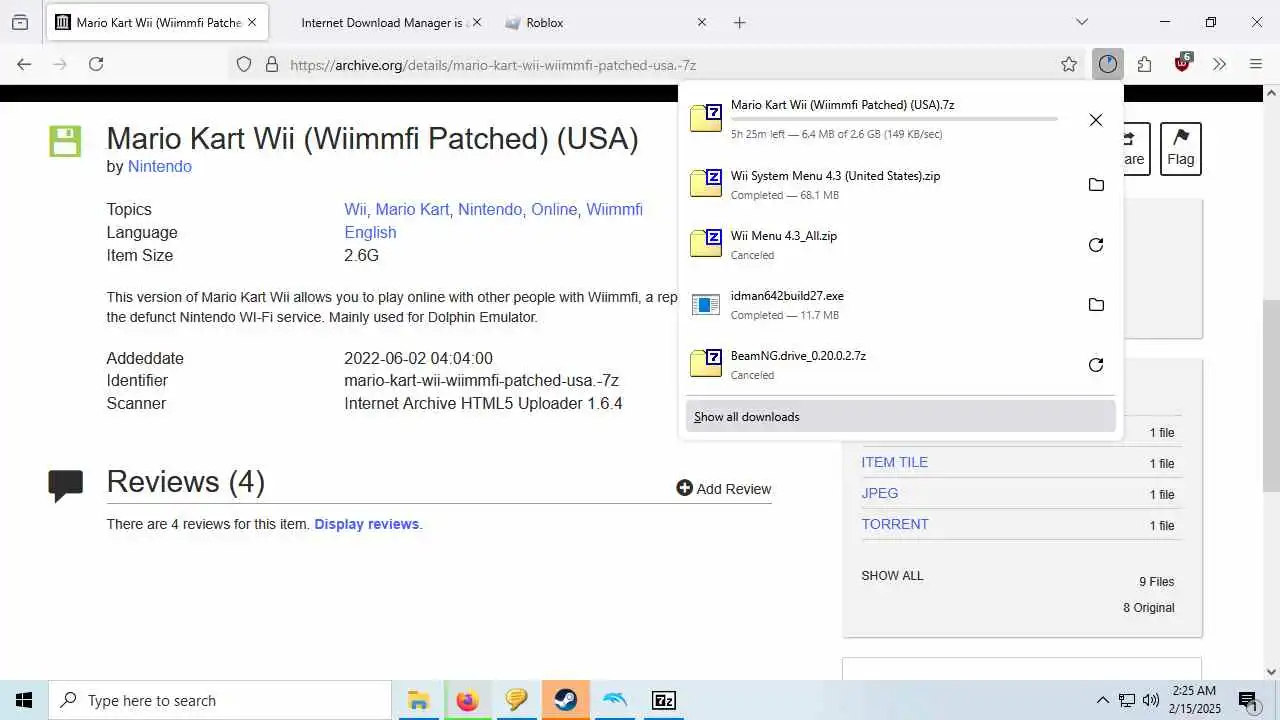Screen dimensions: 1280x720
Task: Open the Firefox hamburger application menu
Action: pos(1256,64)
